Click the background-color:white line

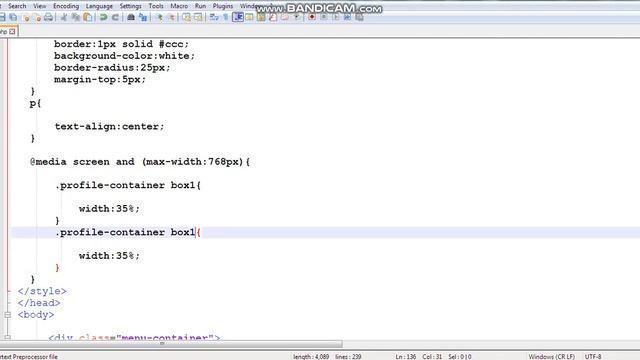point(124,56)
